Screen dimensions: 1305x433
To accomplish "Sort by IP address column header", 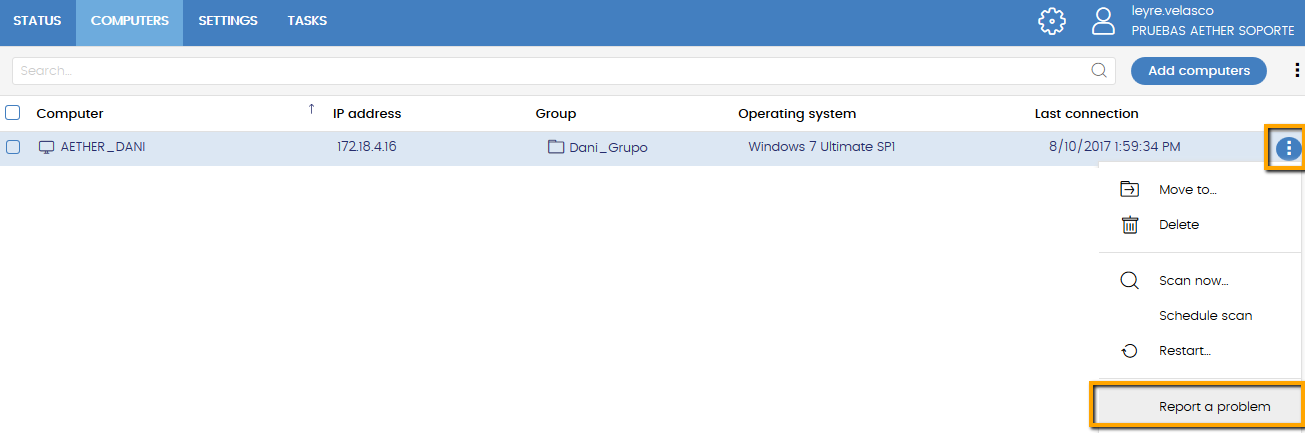I will pyautogui.click(x=367, y=114).
